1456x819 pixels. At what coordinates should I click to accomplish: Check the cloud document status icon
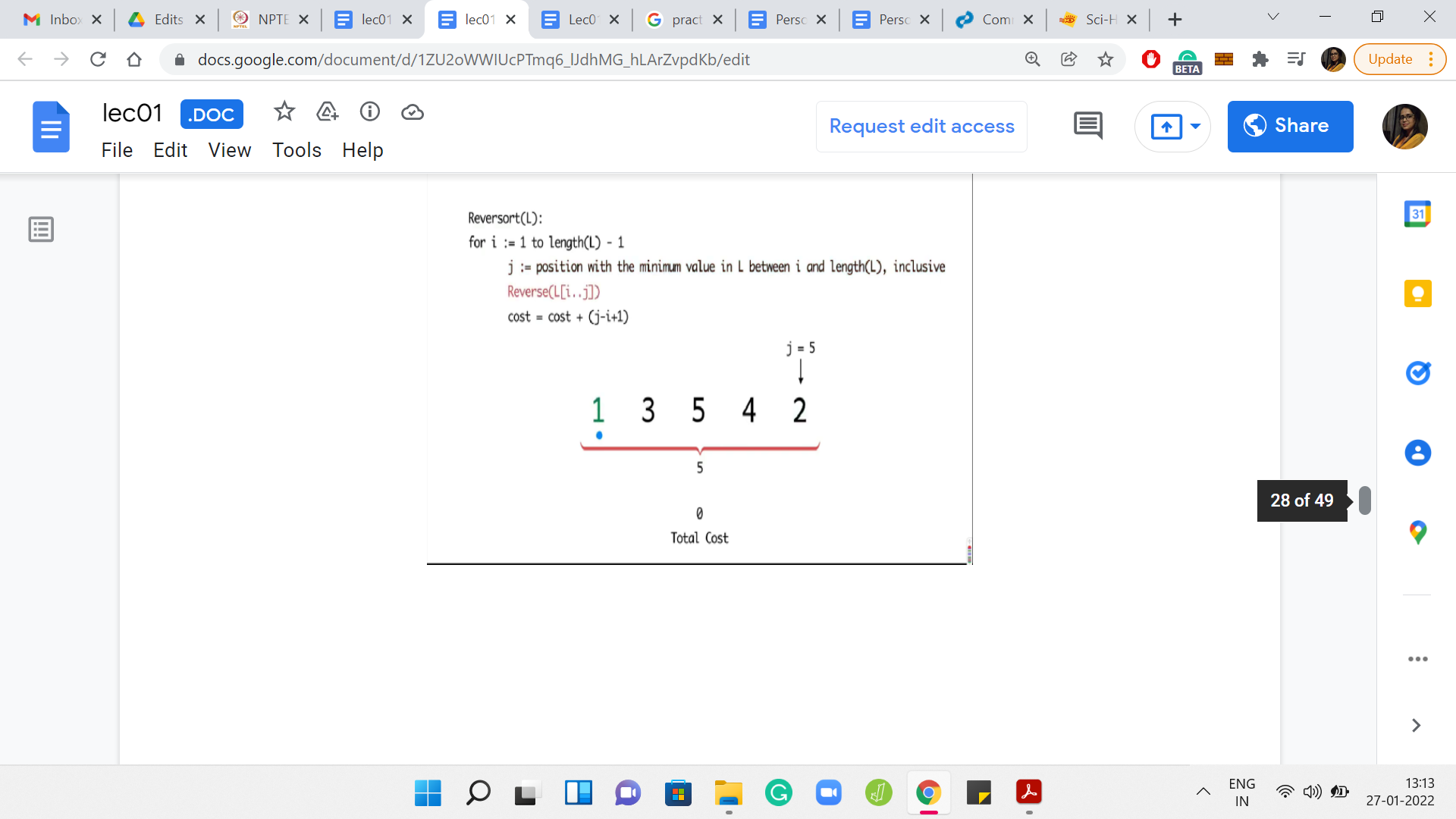pyautogui.click(x=413, y=112)
